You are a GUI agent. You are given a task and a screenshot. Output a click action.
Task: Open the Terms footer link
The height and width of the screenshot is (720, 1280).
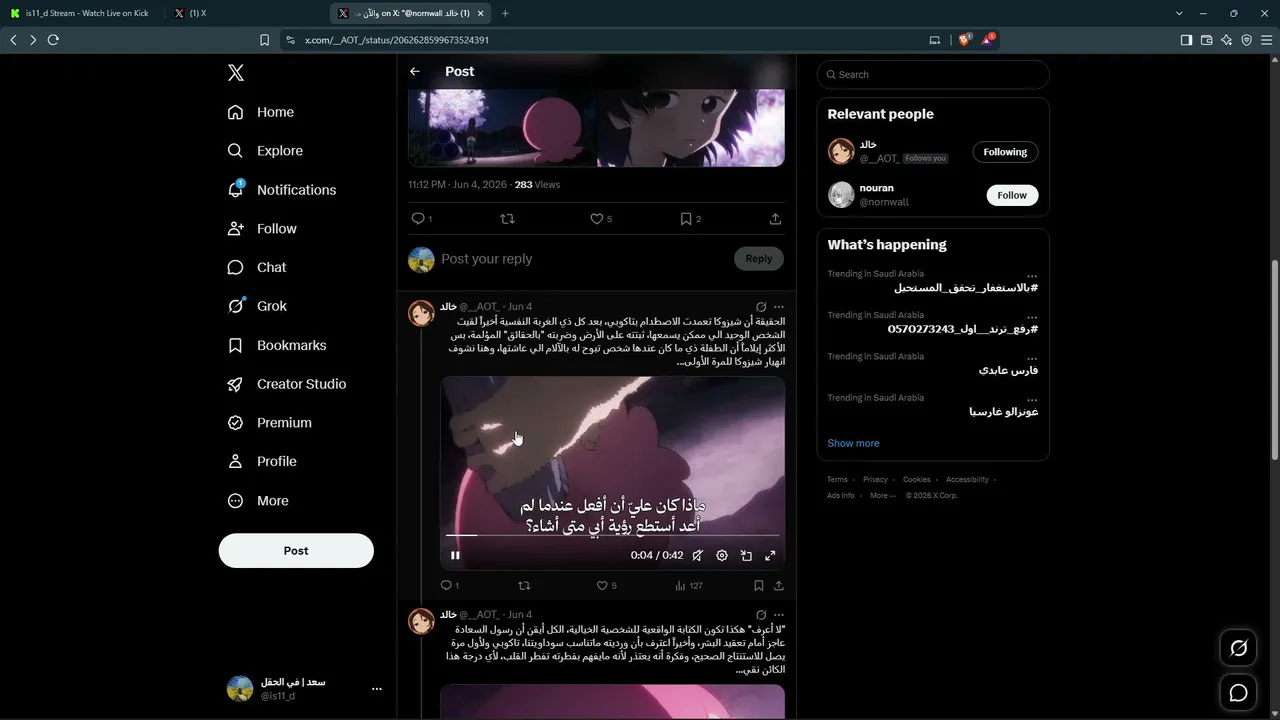pos(837,480)
